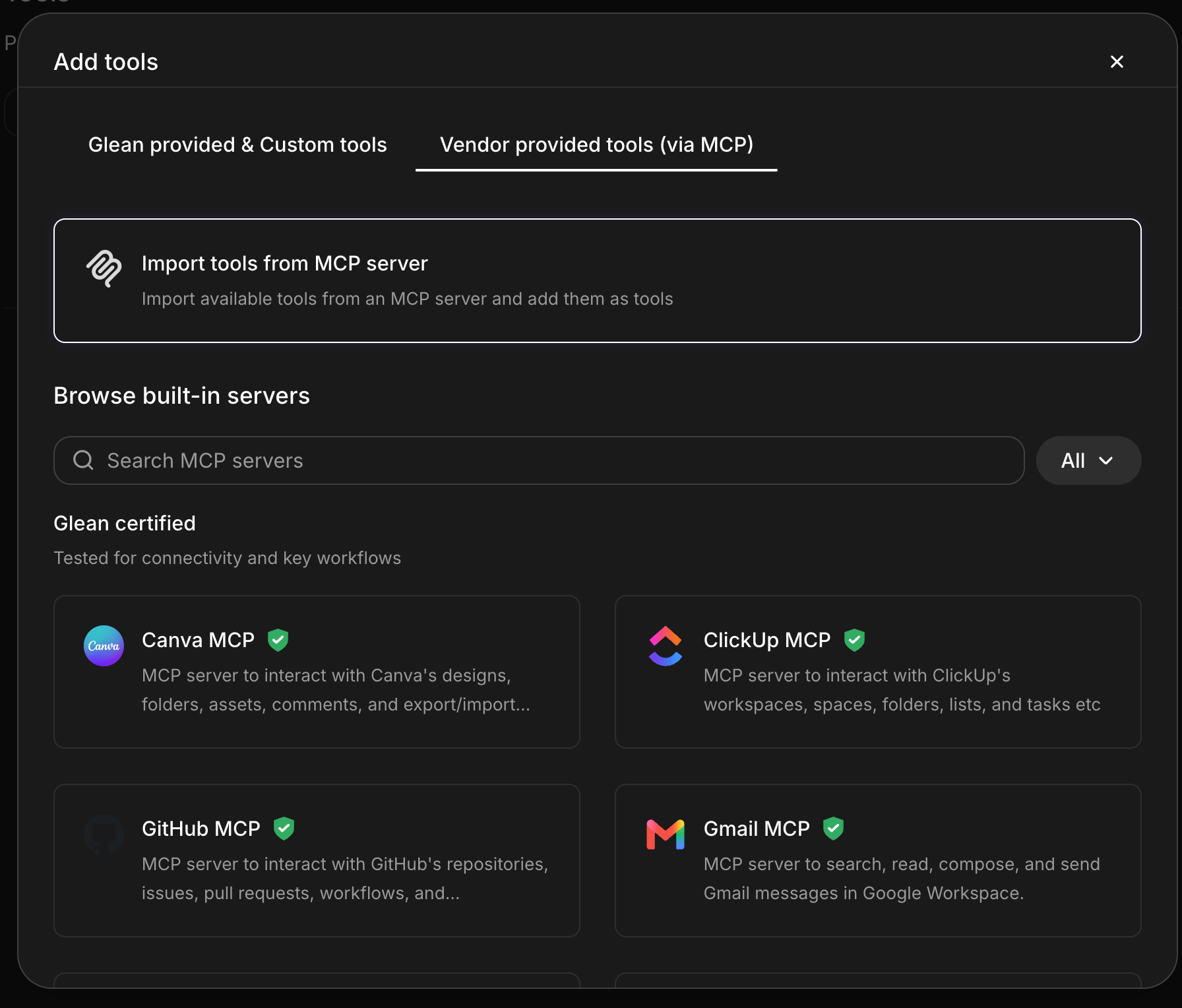
Task: Open the GitHub MCP server card
Action: pyautogui.click(x=317, y=860)
